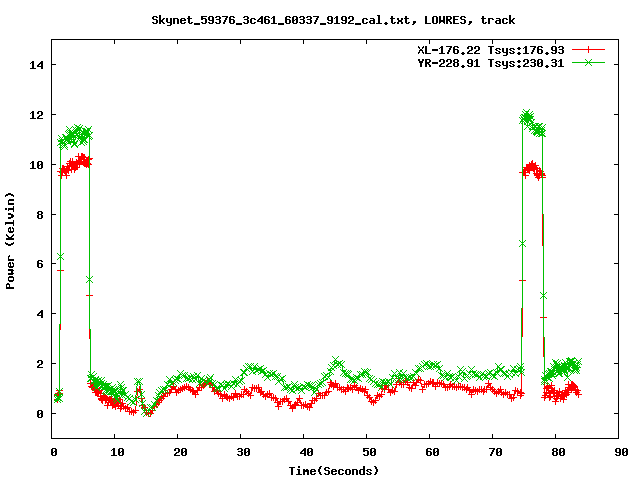Click x-axis tick label 40

[x=306, y=452]
